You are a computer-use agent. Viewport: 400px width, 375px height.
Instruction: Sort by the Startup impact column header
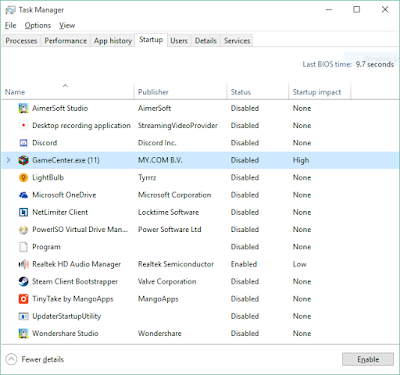[x=320, y=91]
